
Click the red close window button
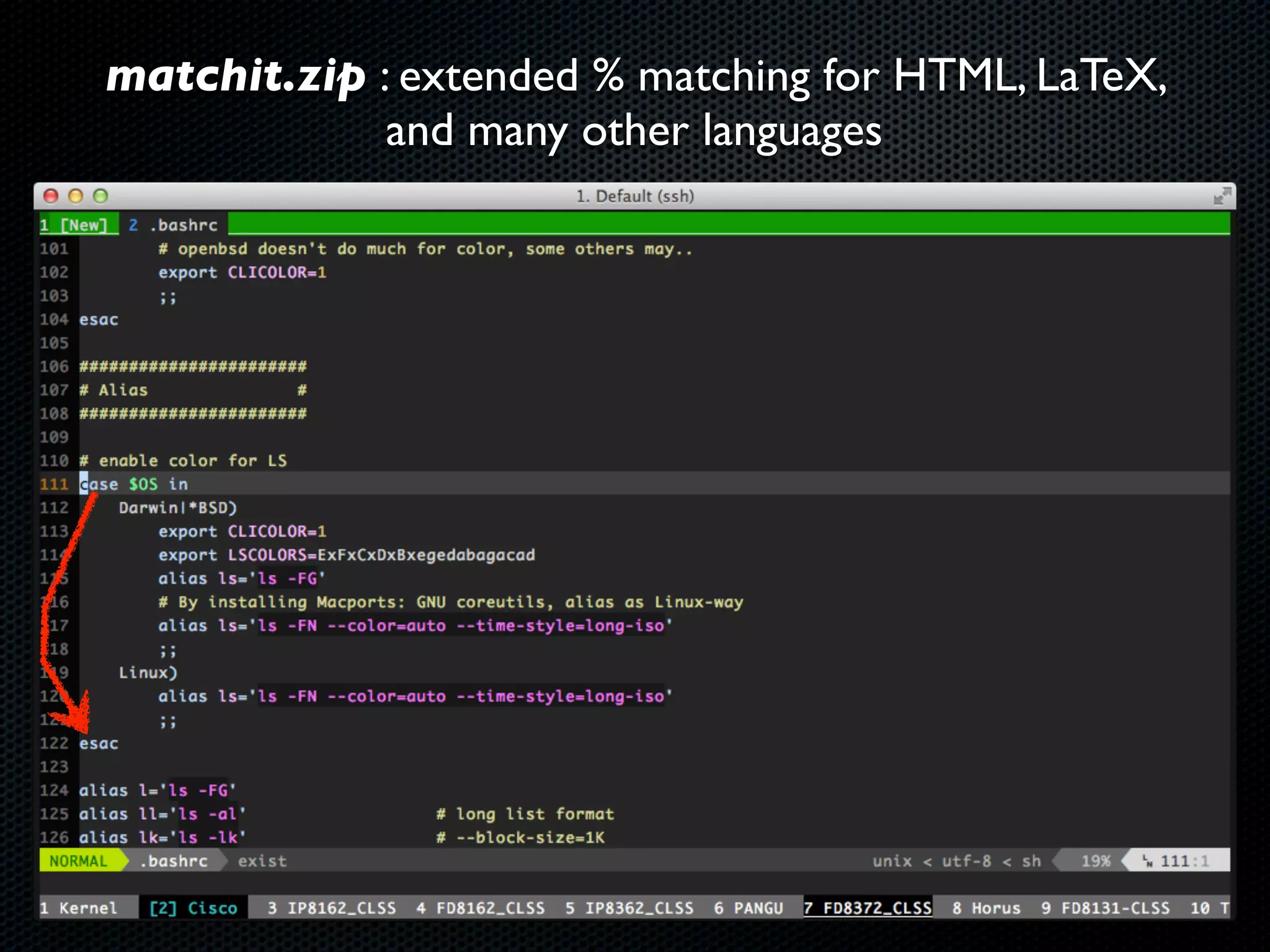(x=51, y=196)
